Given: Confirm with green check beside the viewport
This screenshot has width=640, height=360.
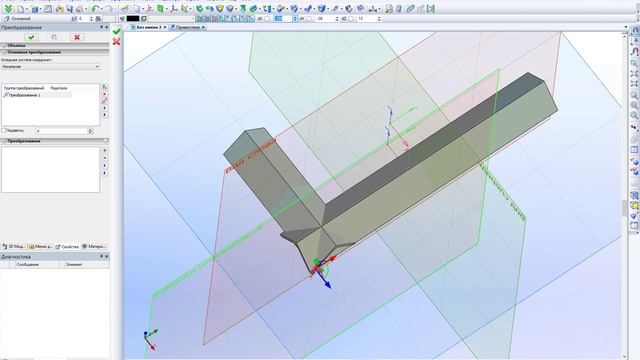Looking at the screenshot, I should 117,31.
